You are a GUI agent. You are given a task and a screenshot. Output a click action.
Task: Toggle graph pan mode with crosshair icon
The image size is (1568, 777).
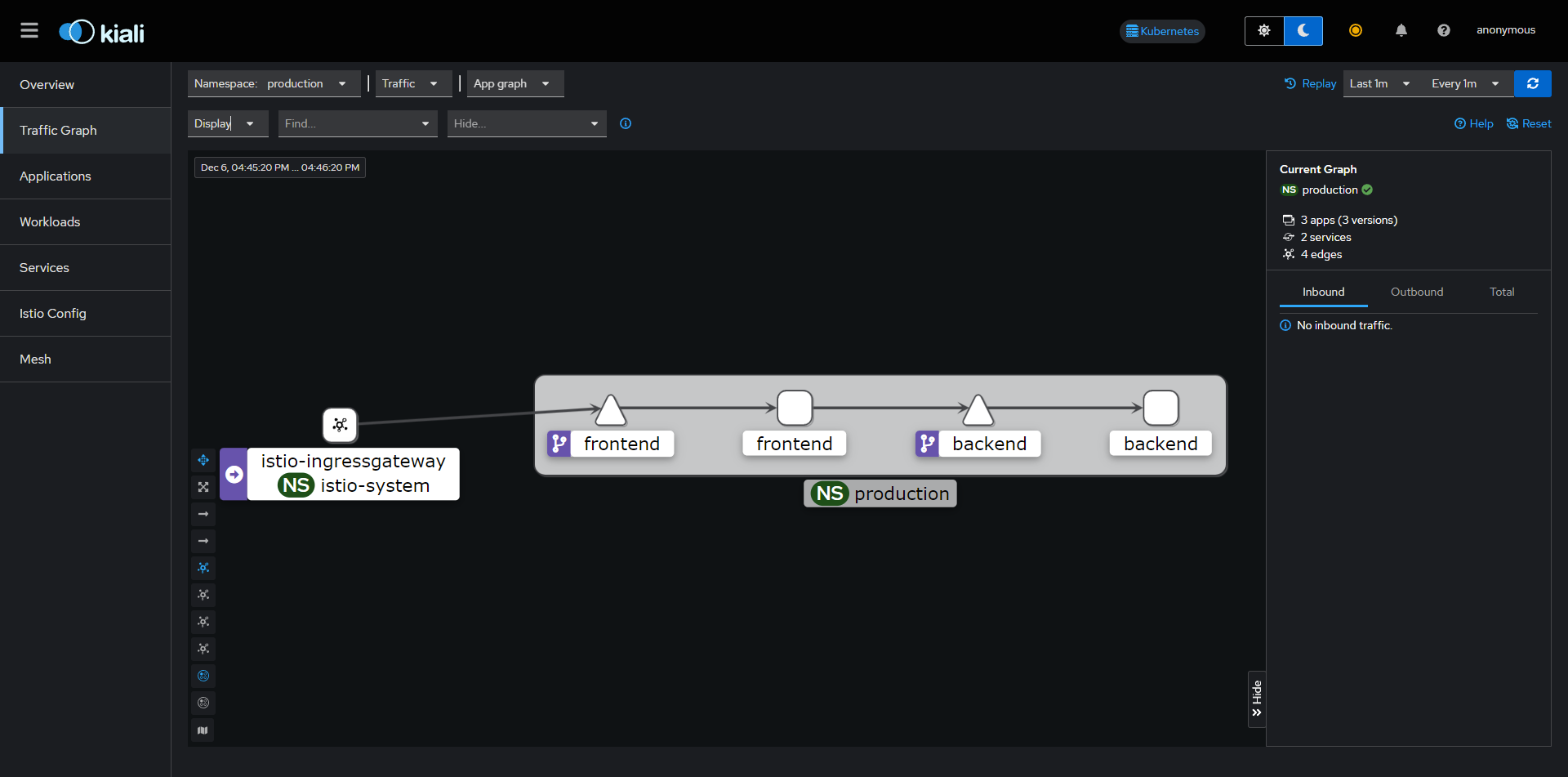point(203,459)
